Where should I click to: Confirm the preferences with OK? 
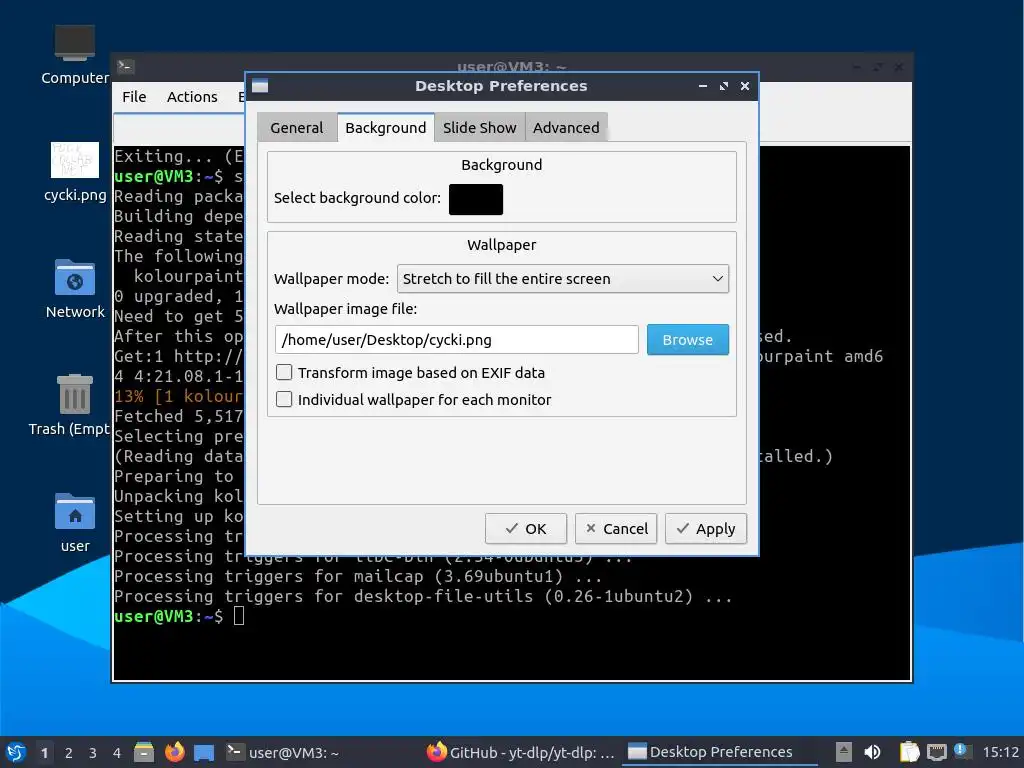pos(526,528)
